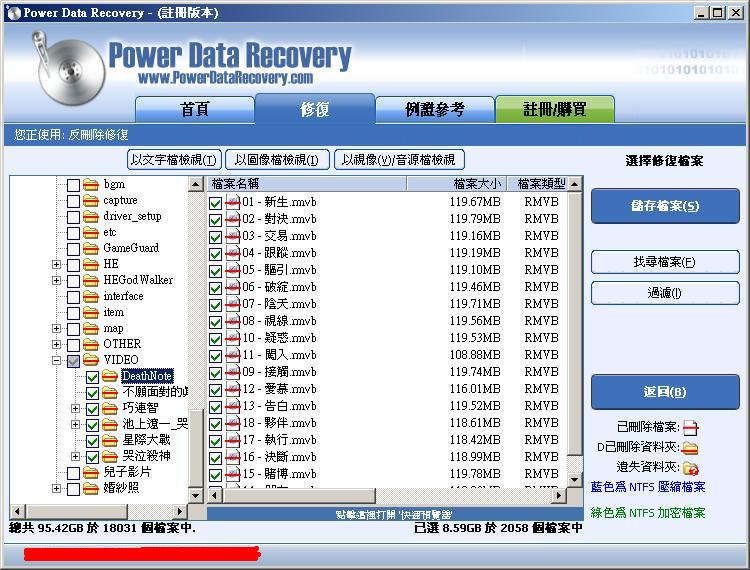Screen dimensions: 750x570
Task: Click the file list scroll-down arrow
Action: click(575, 479)
